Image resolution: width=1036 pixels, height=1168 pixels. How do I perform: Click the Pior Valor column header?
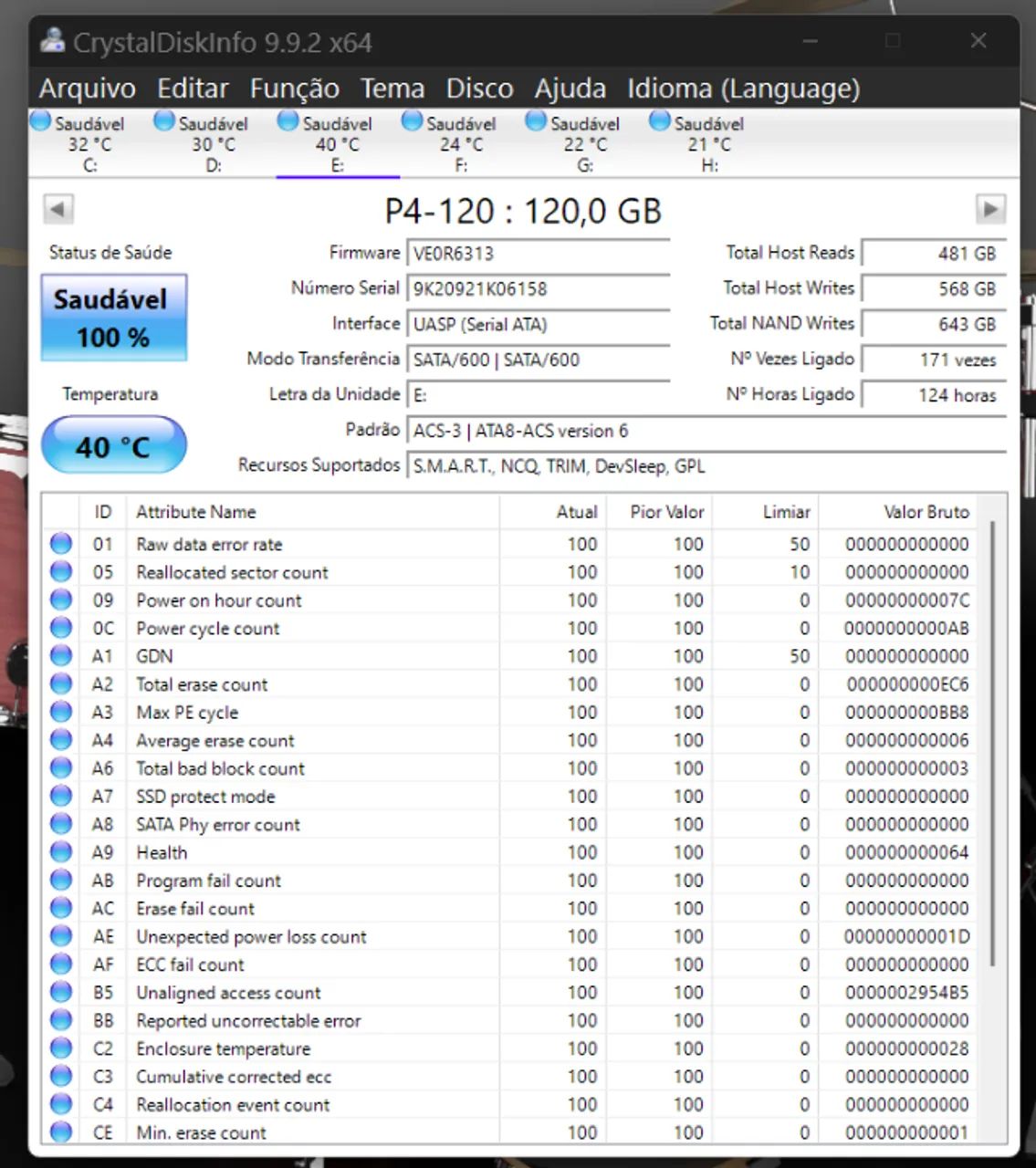click(659, 512)
